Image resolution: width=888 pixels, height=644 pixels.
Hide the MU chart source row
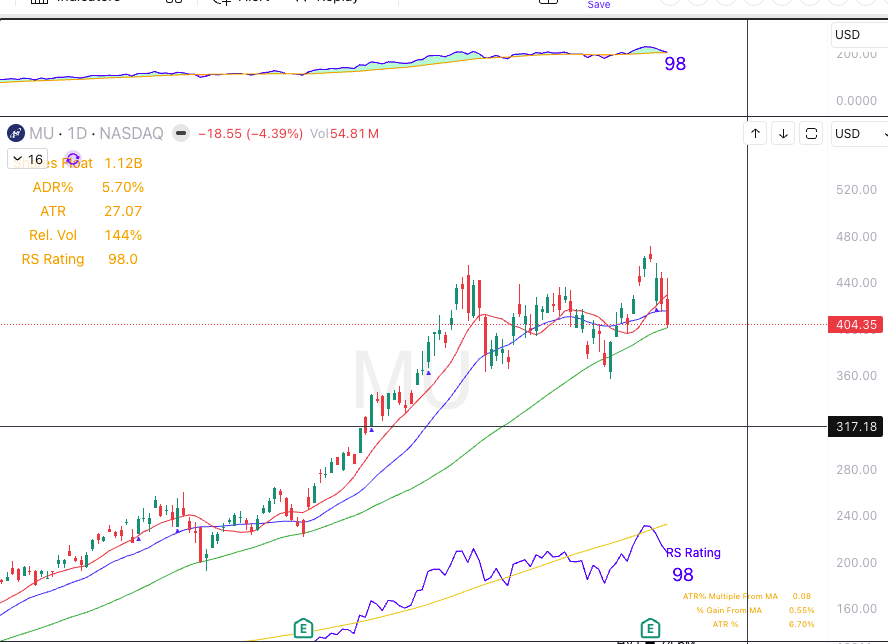(x=180, y=133)
